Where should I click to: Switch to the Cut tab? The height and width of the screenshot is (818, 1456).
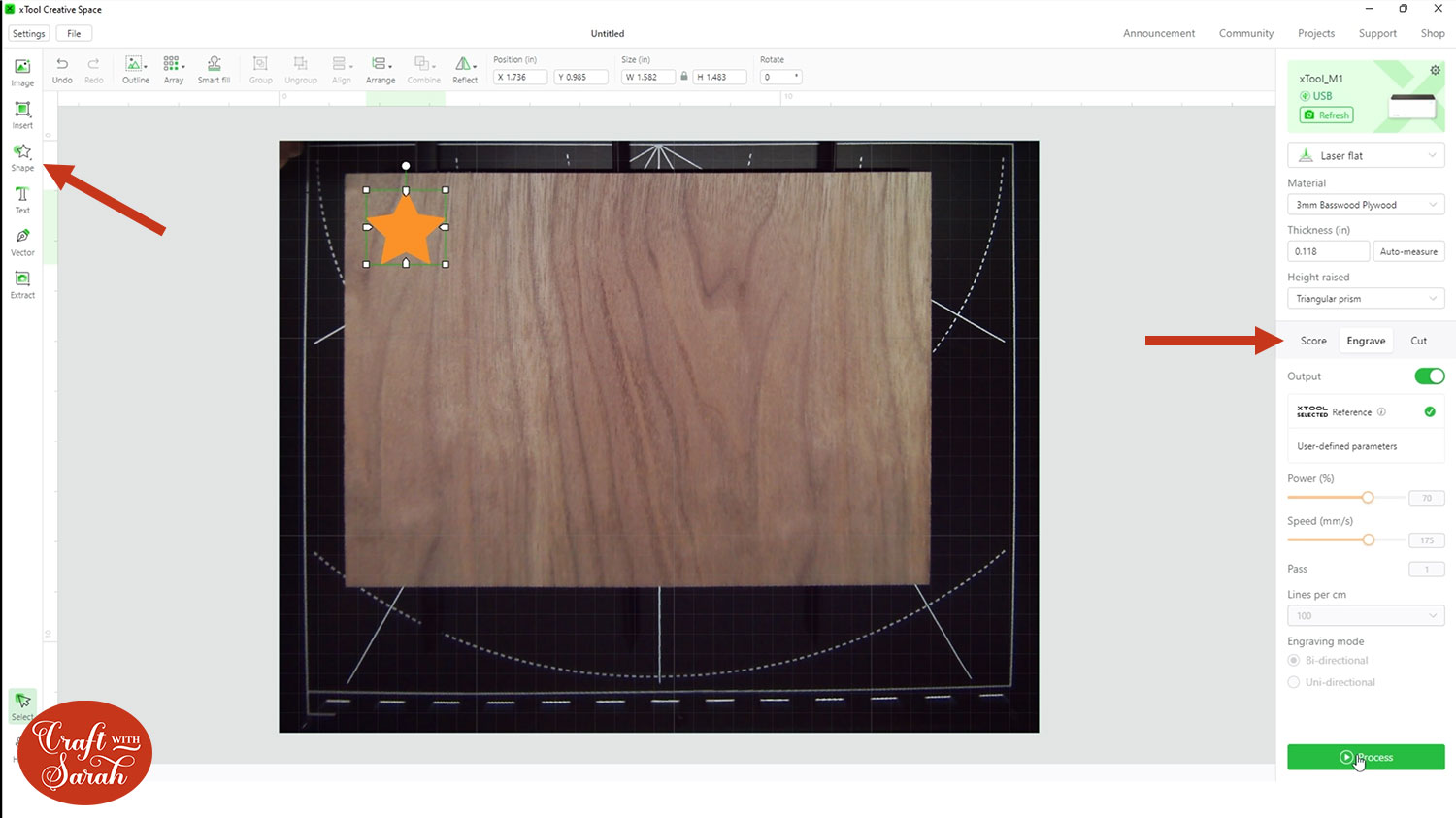tap(1418, 341)
